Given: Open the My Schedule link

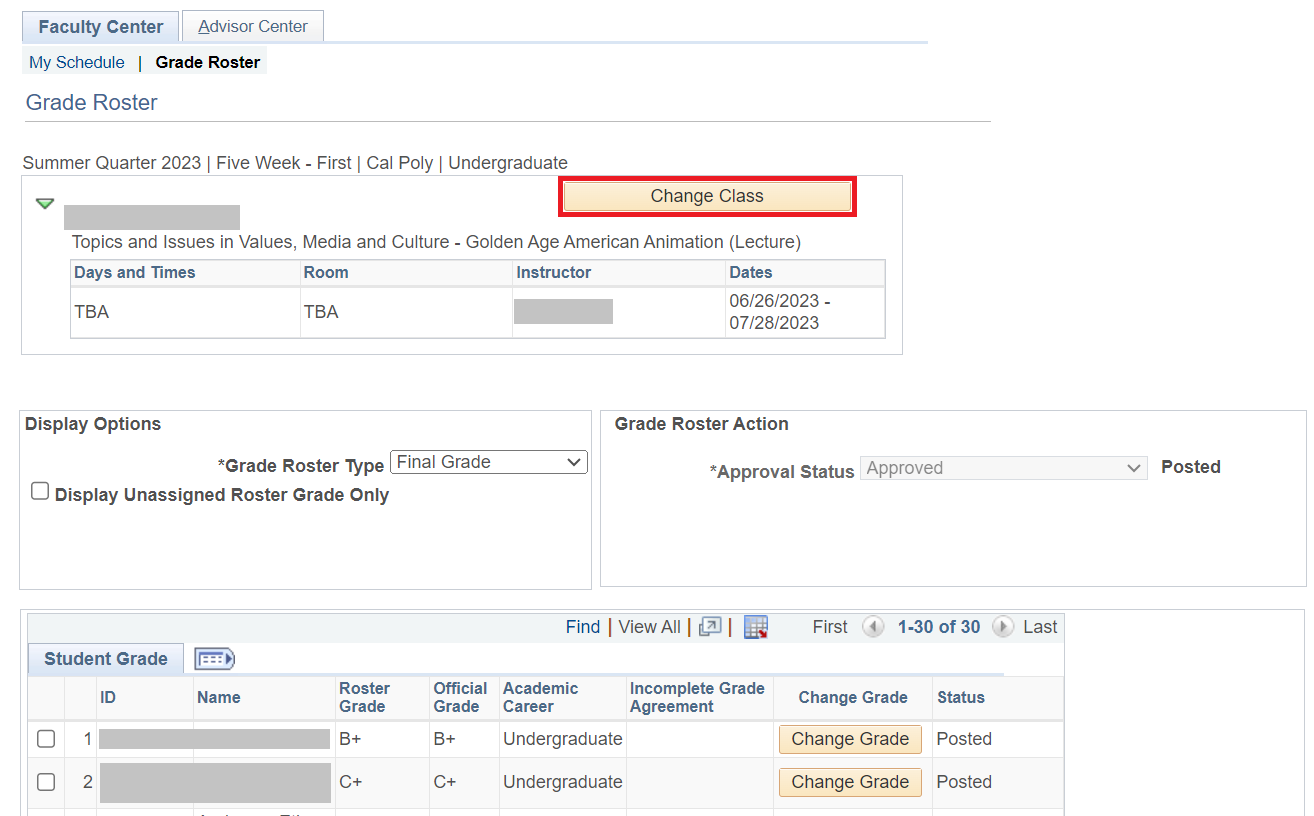Looking at the screenshot, I should tap(77, 62).
